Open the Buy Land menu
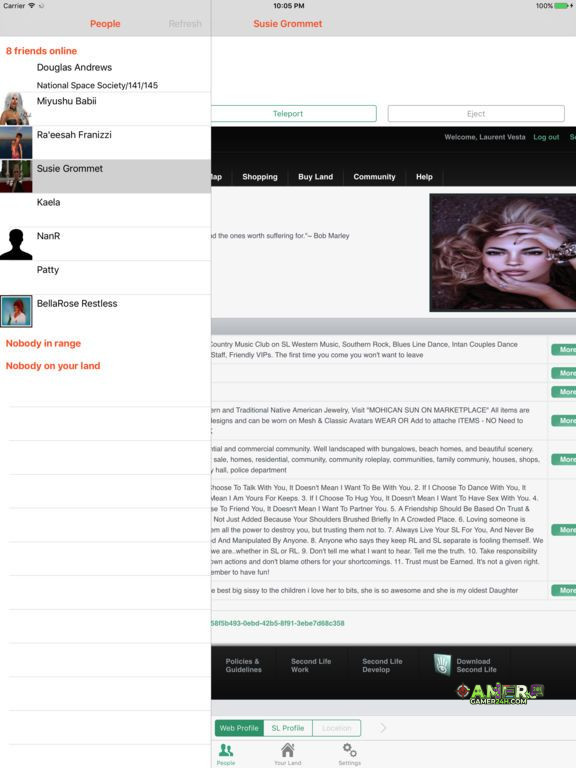The height and width of the screenshot is (768, 576). pyautogui.click(x=315, y=177)
